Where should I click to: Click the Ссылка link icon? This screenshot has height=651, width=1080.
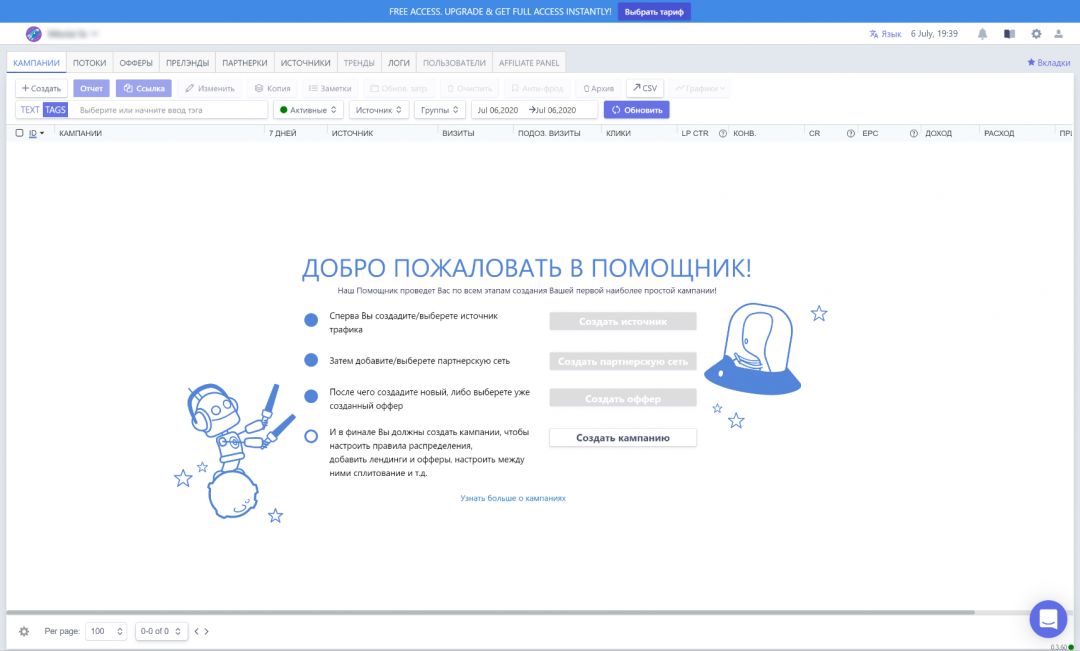click(143, 88)
